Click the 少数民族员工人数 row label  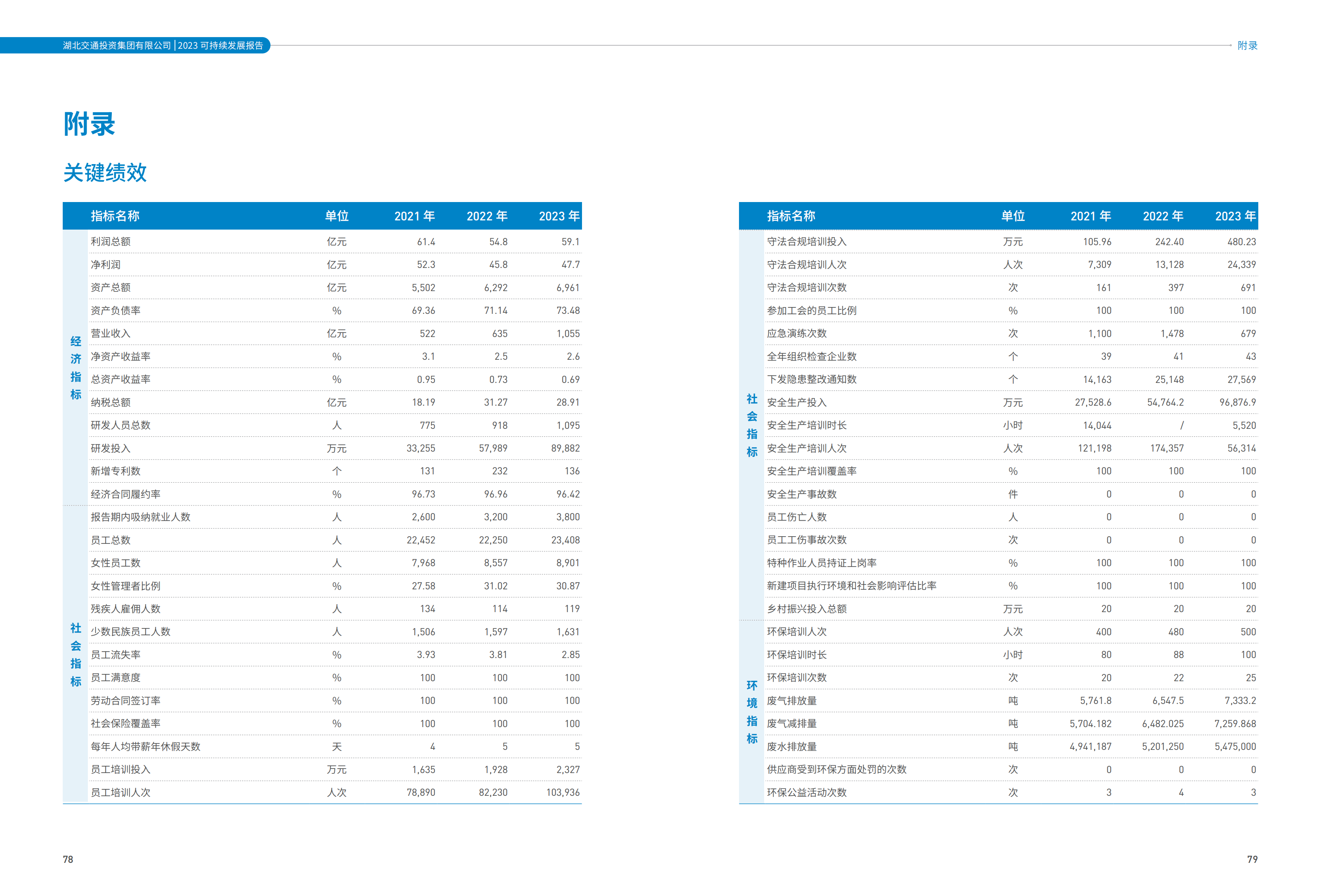click(x=131, y=632)
